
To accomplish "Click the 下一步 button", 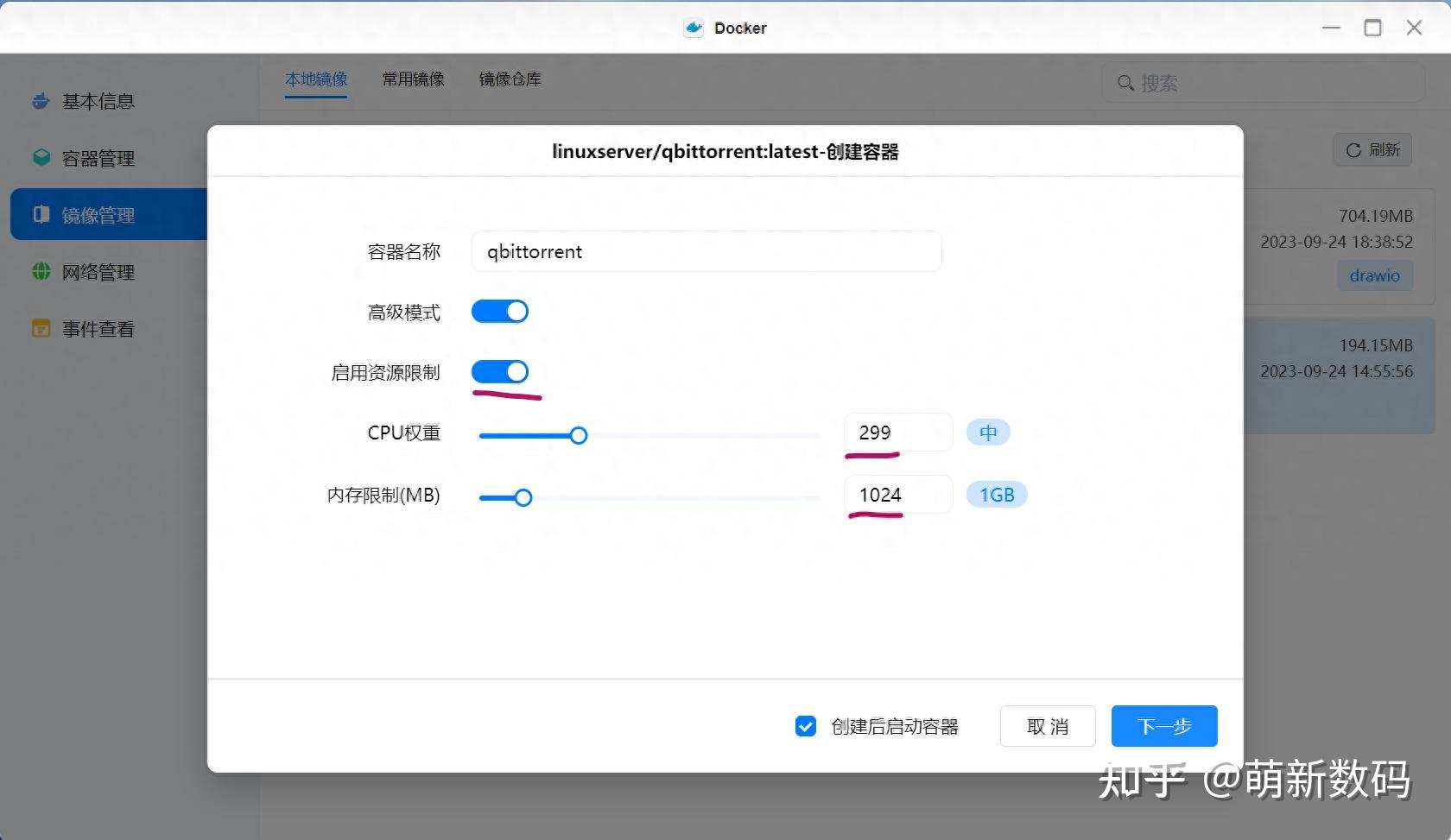I will coord(1163,726).
